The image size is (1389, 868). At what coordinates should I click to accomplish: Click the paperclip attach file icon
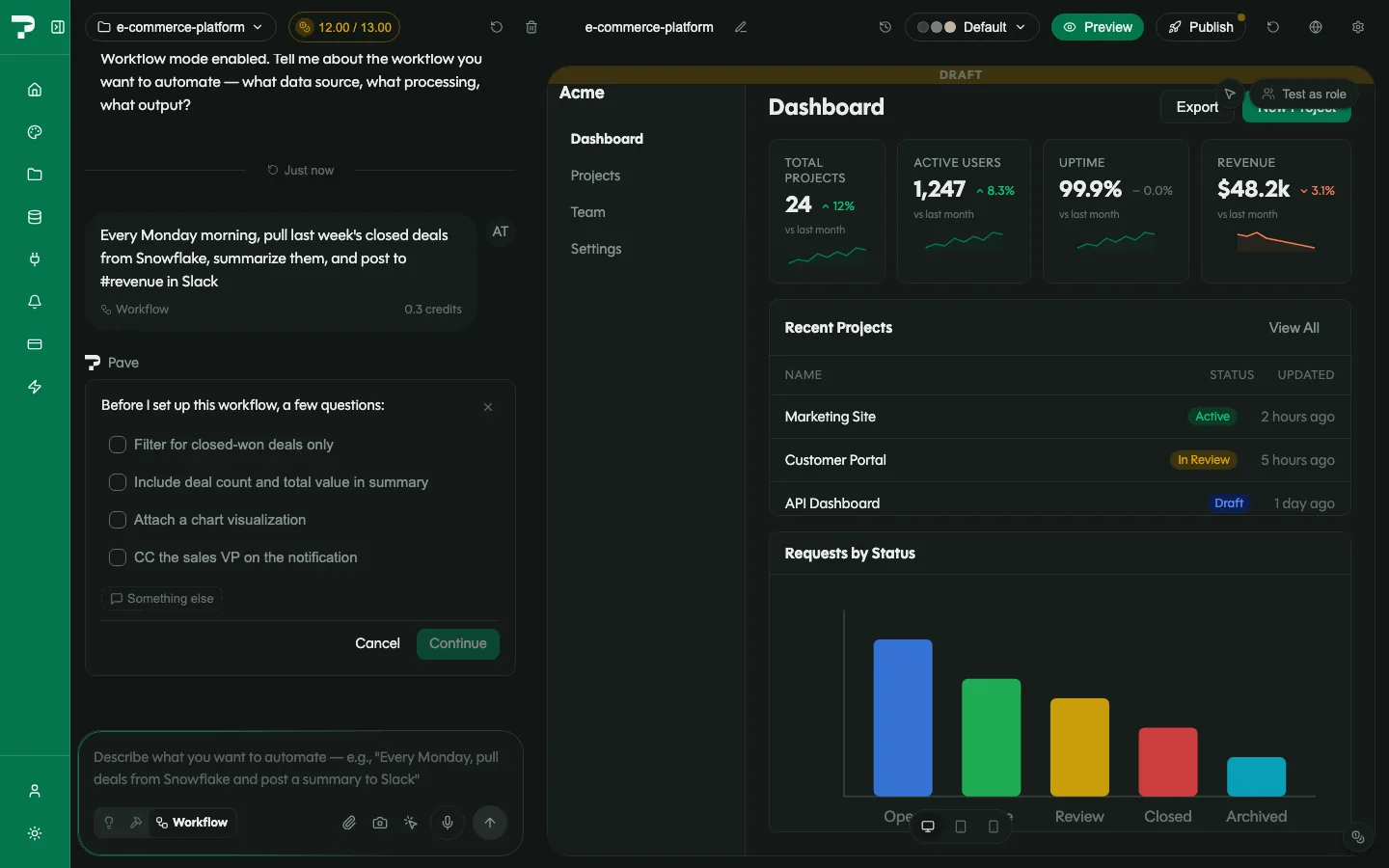point(349,823)
